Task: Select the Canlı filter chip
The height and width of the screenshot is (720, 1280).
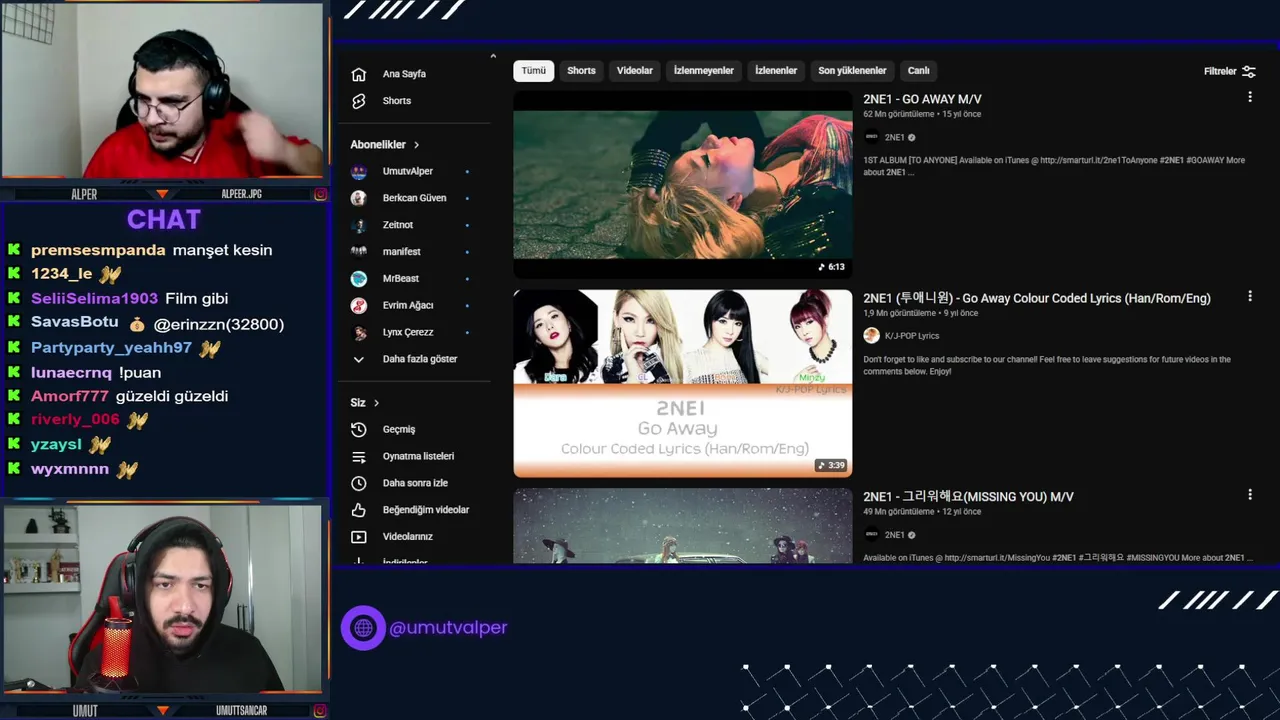Action: pos(919,71)
